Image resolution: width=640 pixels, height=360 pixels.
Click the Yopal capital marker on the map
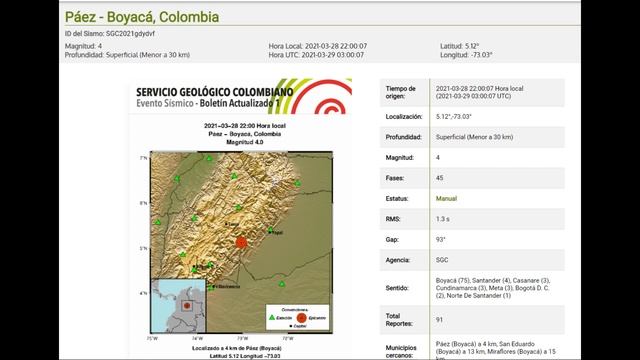(x=270, y=233)
